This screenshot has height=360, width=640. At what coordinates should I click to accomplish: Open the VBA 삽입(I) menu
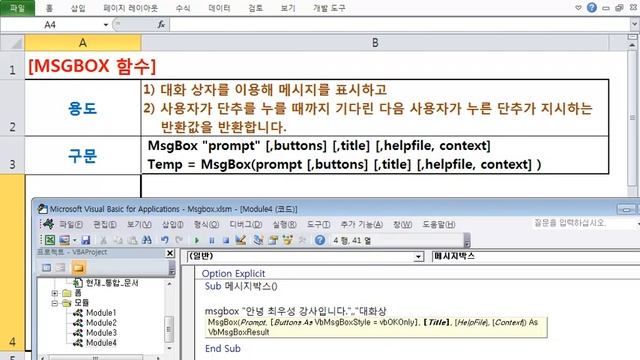(173, 224)
